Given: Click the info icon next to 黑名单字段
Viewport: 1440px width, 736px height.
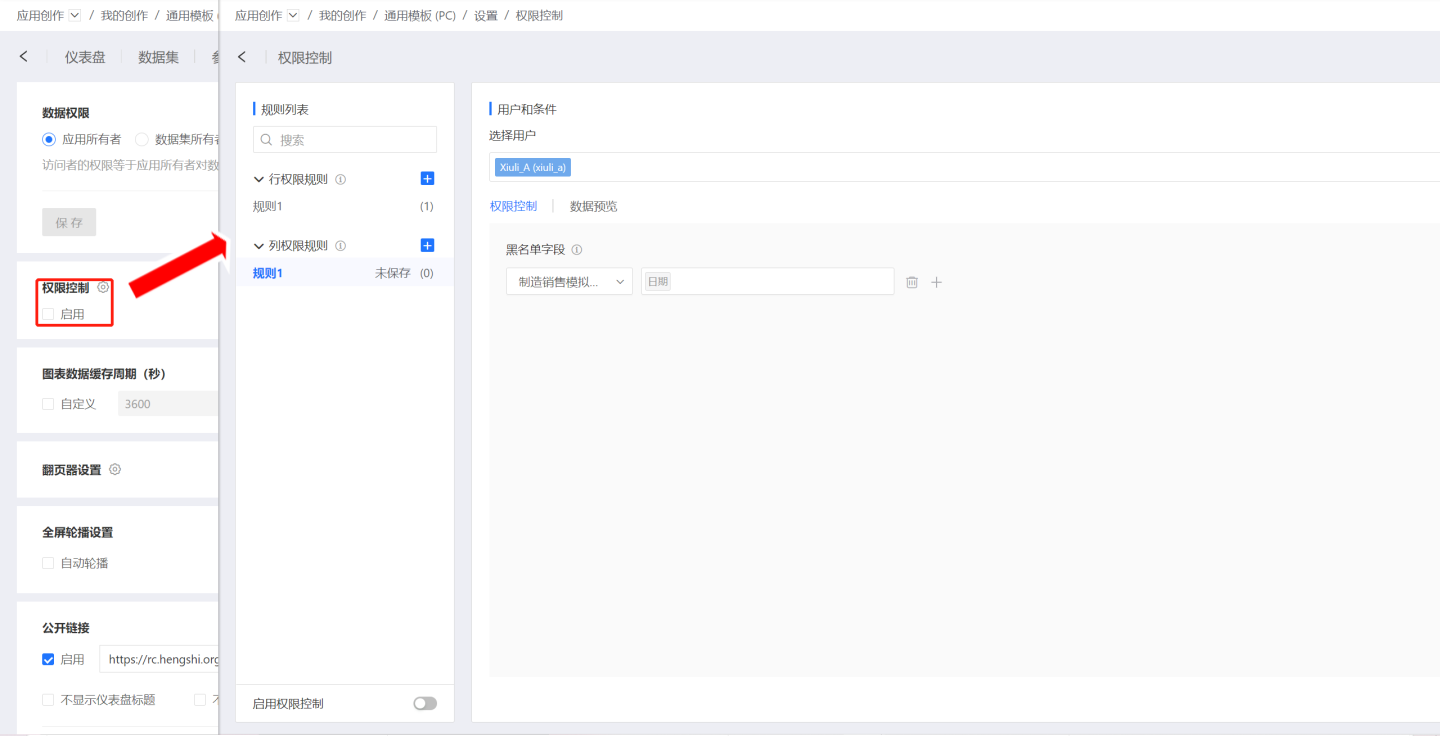Looking at the screenshot, I should tap(577, 251).
